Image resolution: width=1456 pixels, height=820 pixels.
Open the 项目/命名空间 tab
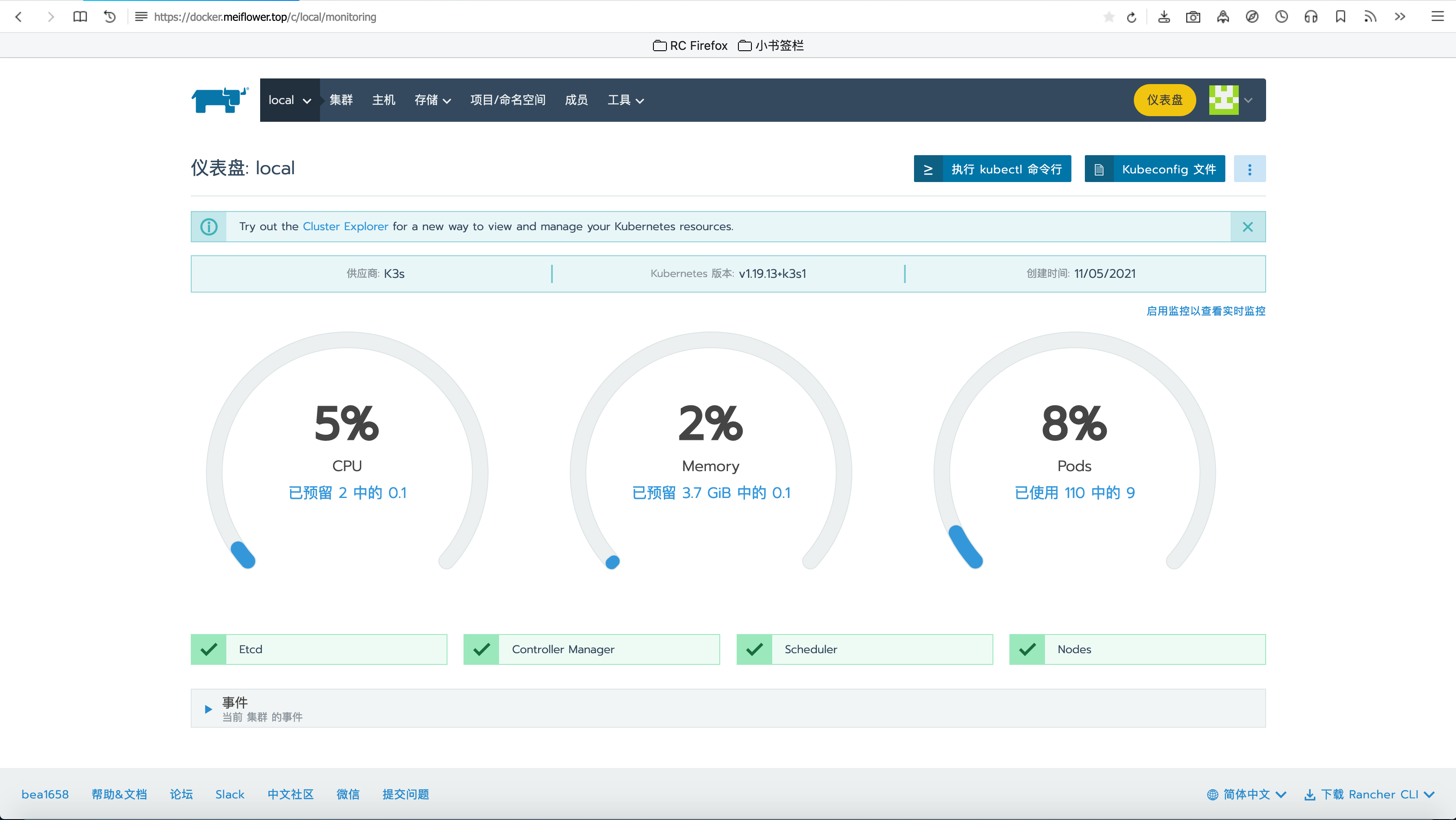(x=508, y=100)
